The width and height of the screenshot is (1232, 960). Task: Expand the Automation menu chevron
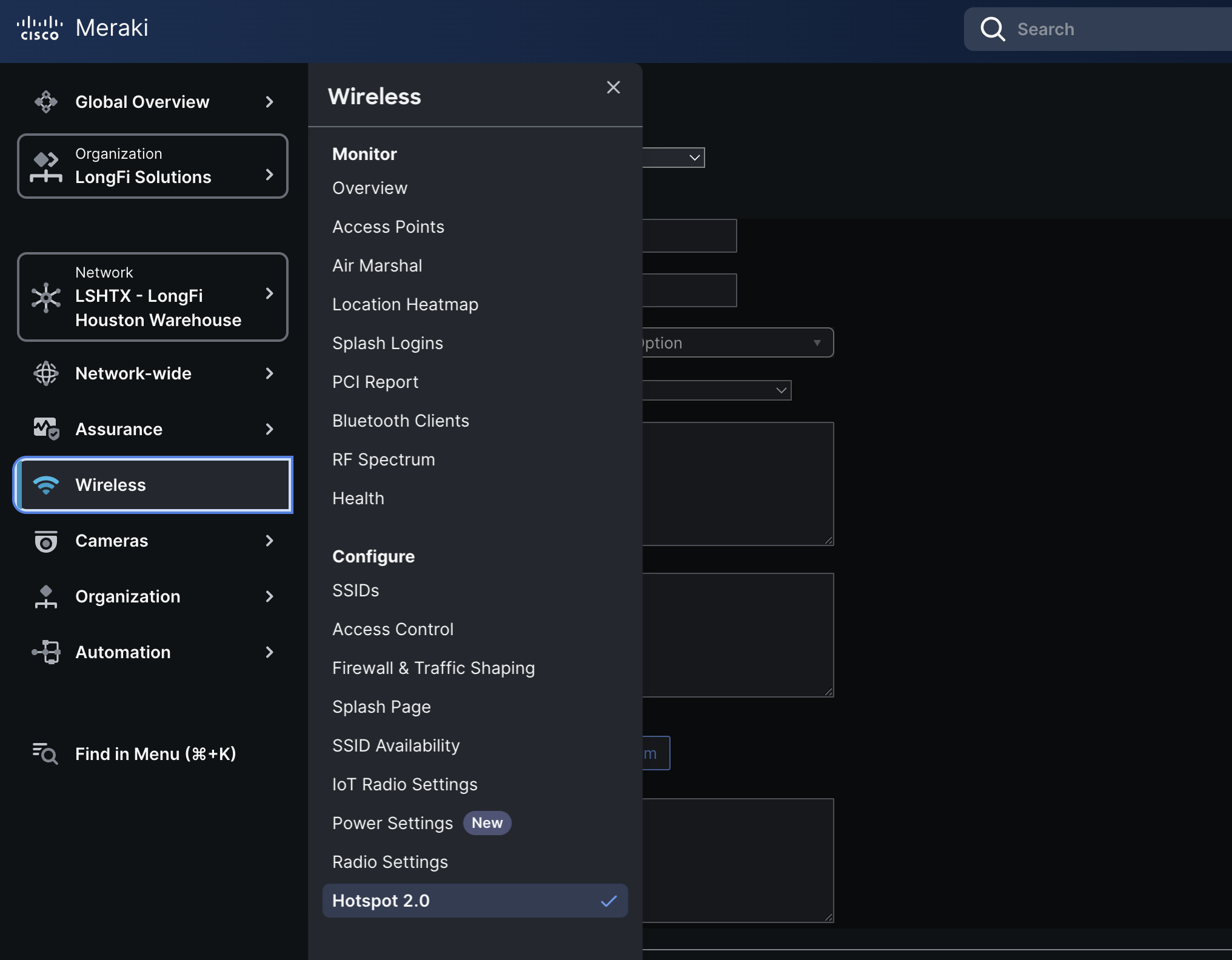[270, 652]
